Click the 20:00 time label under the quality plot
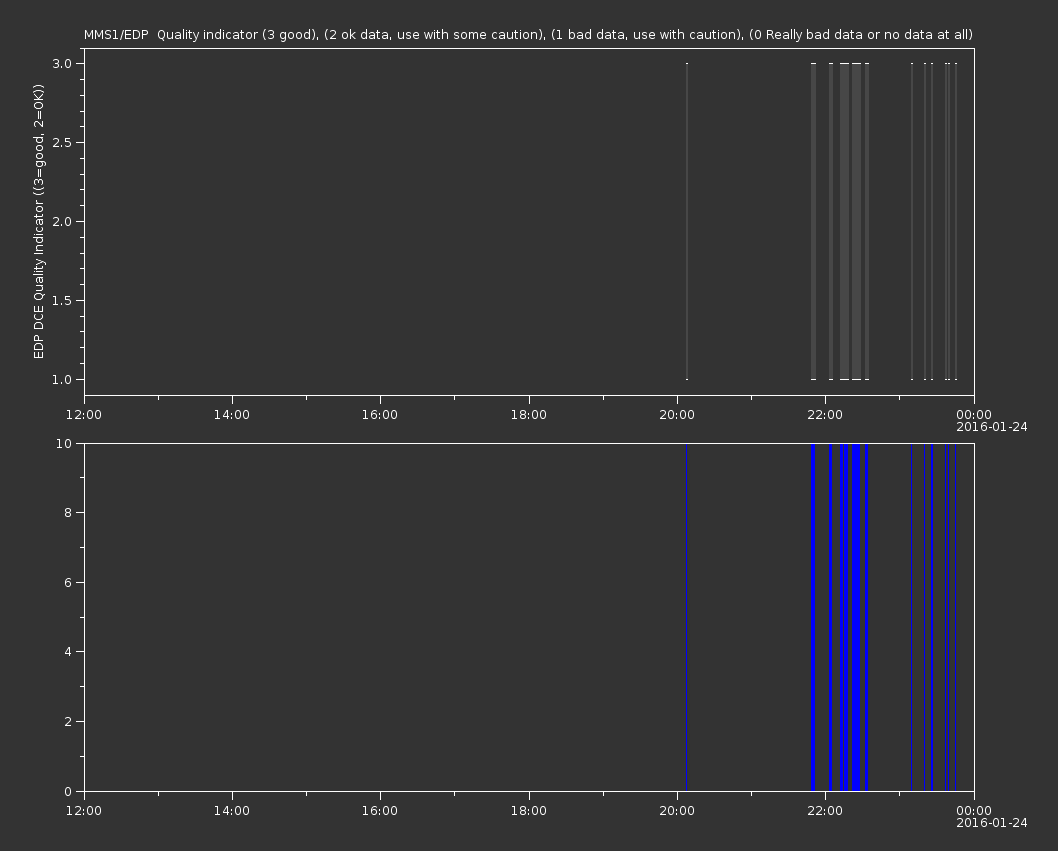 (x=677, y=414)
